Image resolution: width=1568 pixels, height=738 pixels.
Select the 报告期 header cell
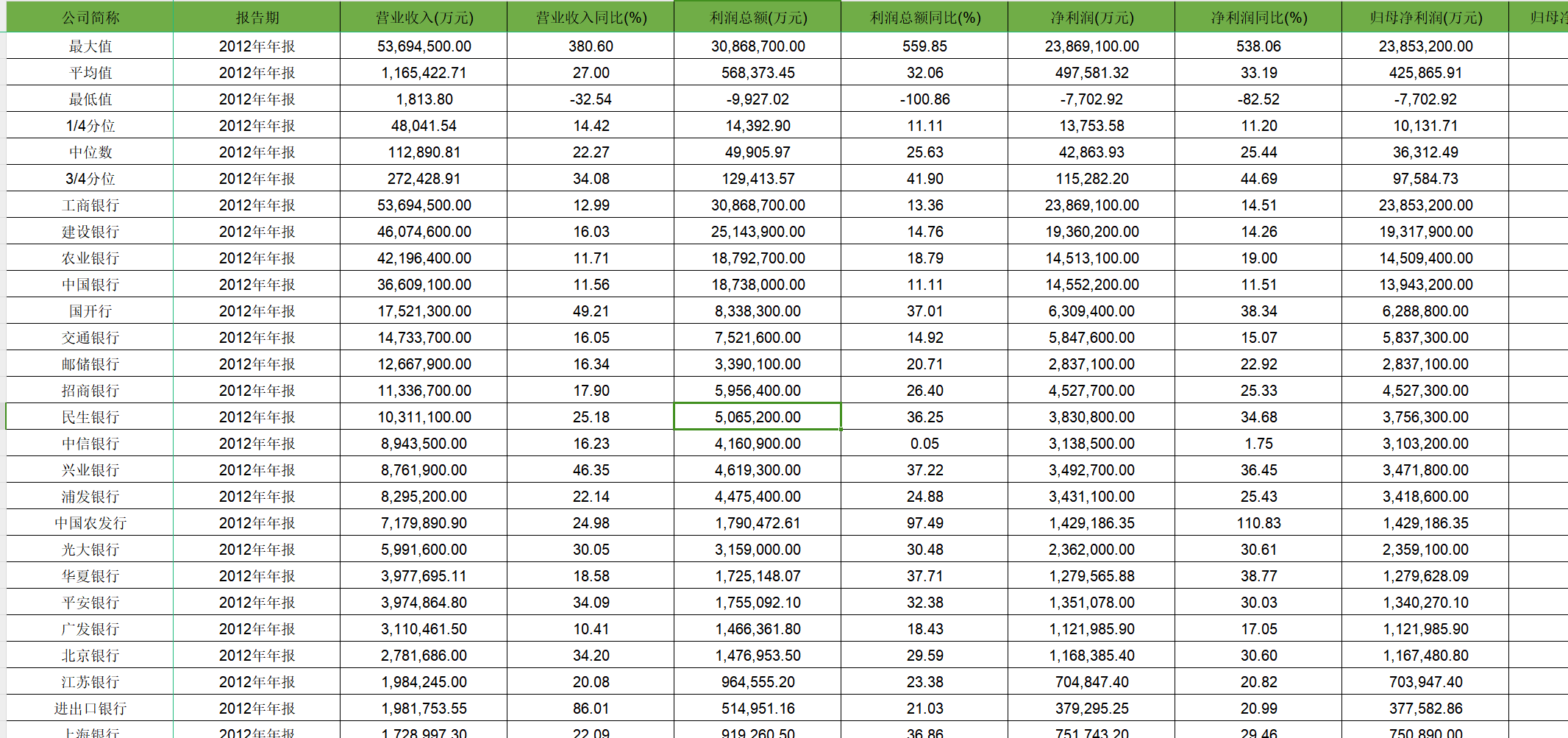click(257, 17)
